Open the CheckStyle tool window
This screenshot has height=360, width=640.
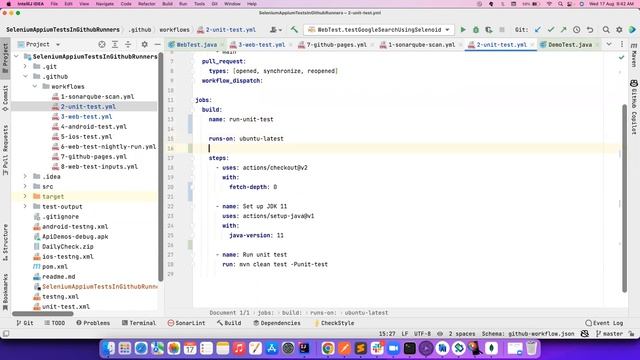pyautogui.click(x=333, y=323)
